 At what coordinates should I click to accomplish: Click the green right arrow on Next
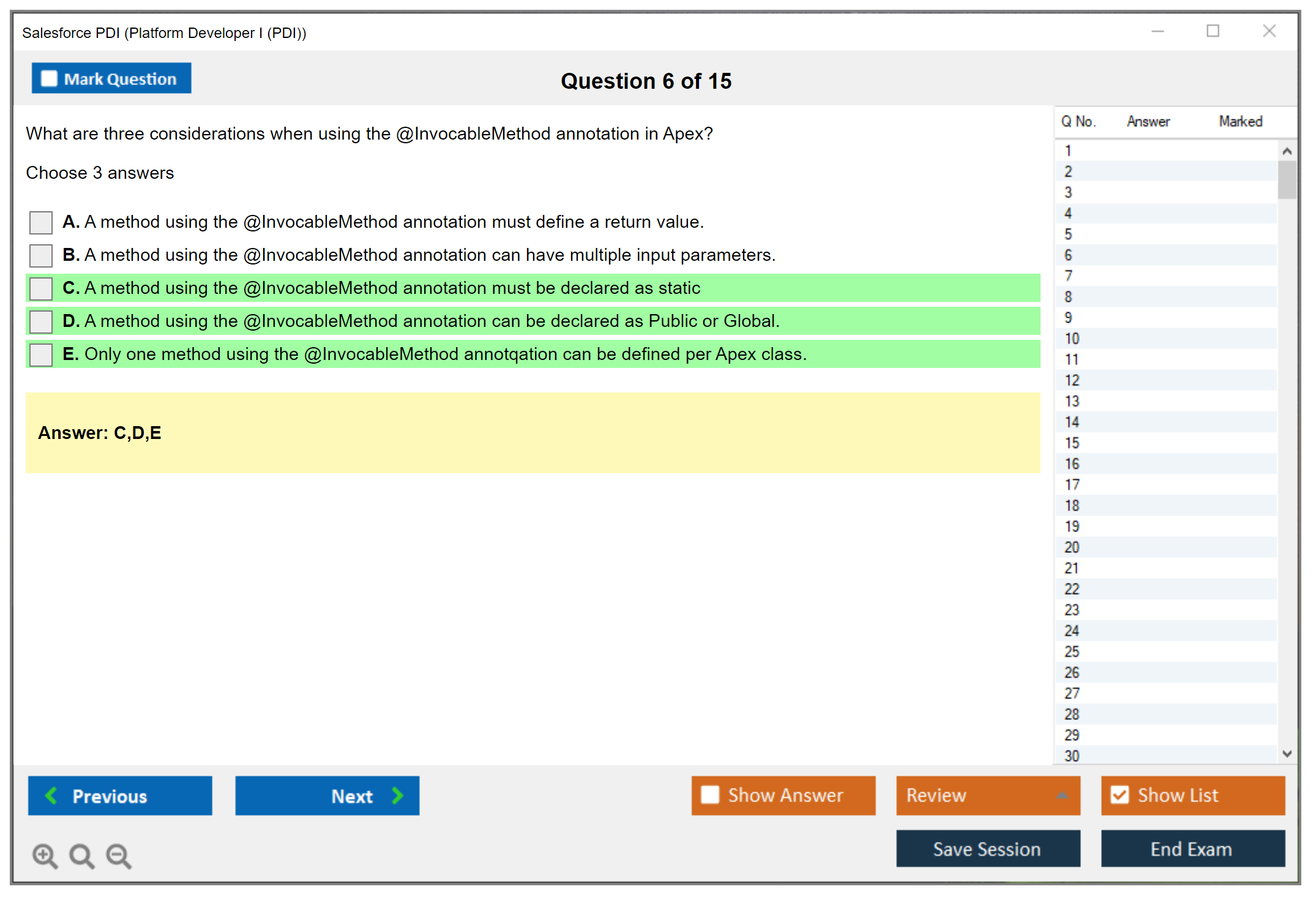point(397,795)
